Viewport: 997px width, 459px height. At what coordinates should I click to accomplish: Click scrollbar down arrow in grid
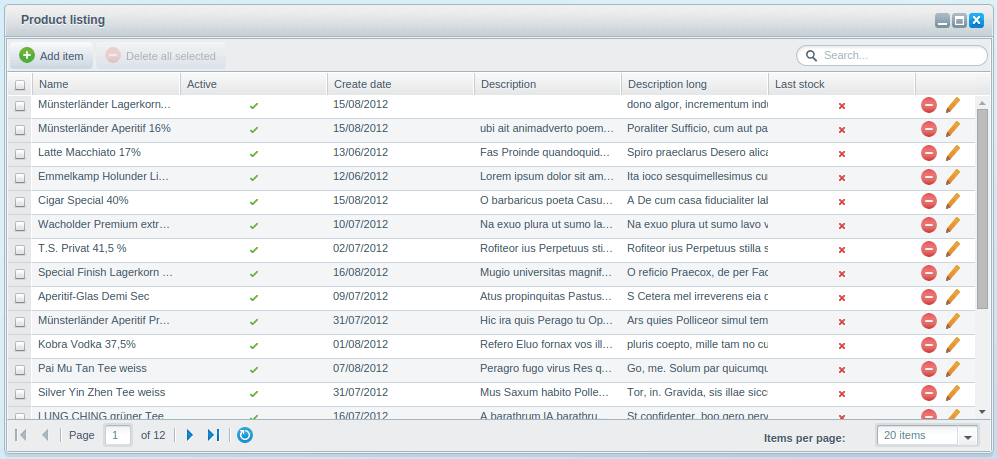point(982,412)
